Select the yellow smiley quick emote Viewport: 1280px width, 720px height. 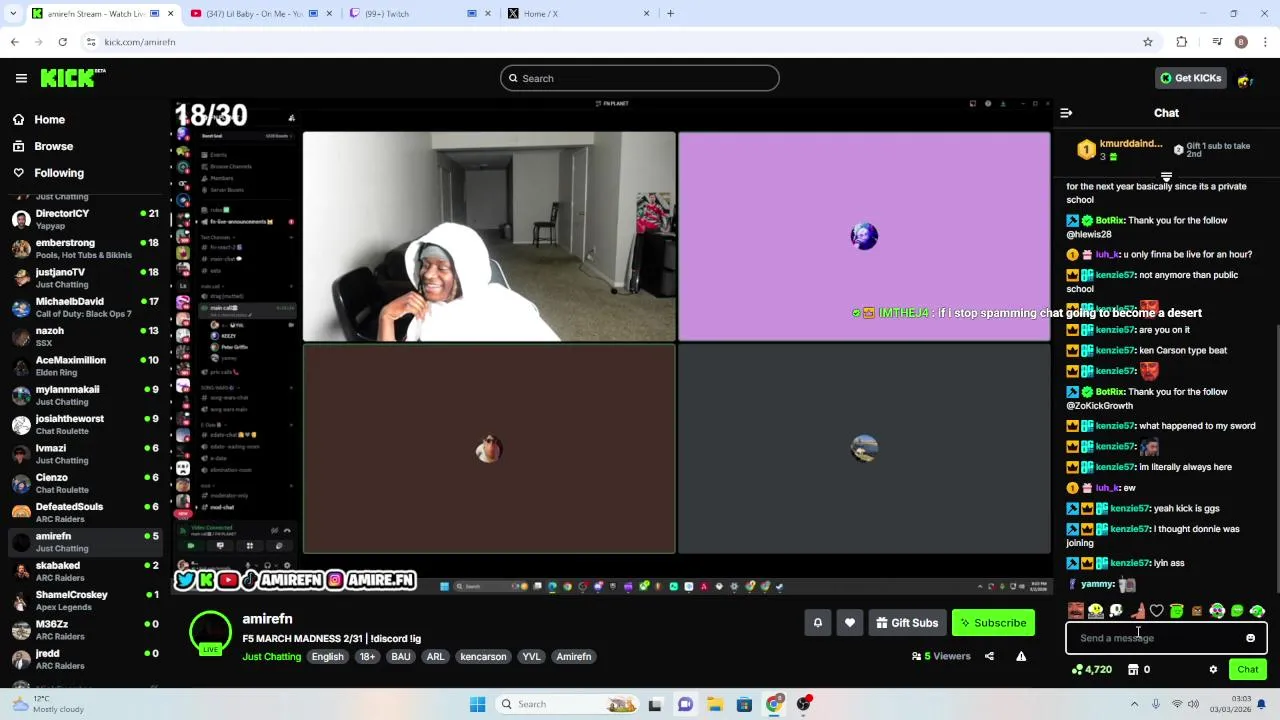(x=1096, y=611)
